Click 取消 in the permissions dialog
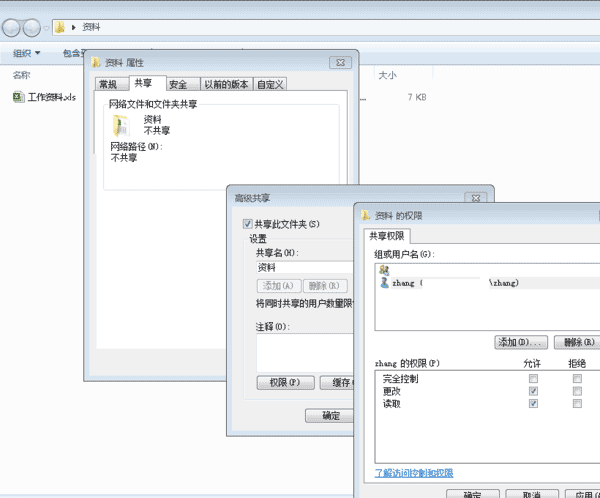The width and height of the screenshot is (600, 498). (x=532, y=494)
